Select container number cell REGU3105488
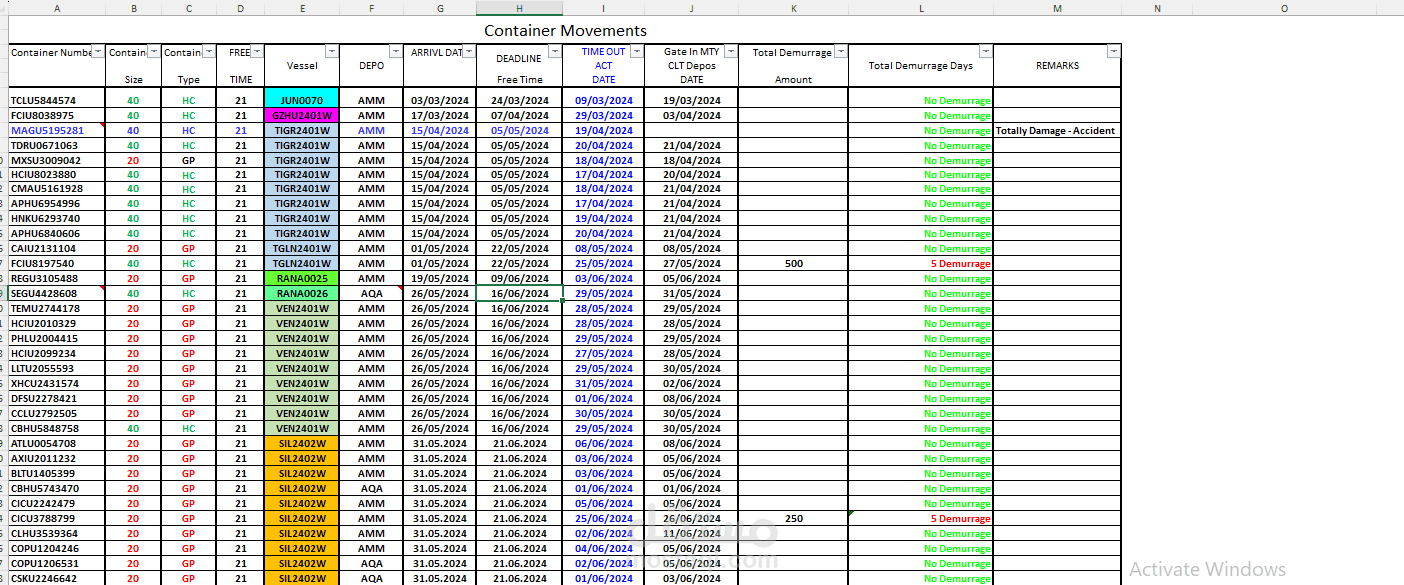1404x585 pixels. pyautogui.click(x=56, y=279)
